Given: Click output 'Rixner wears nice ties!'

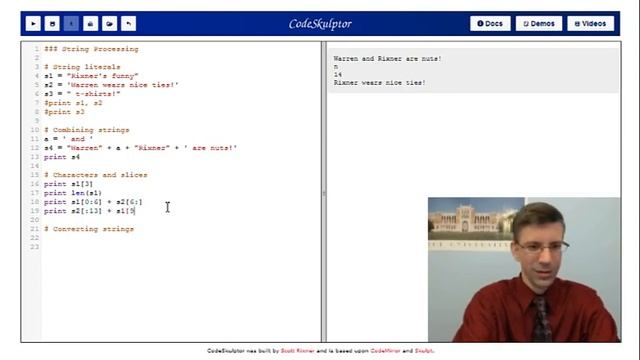Looking at the screenshot, I should pyautogui.click(x=380, y=82).
